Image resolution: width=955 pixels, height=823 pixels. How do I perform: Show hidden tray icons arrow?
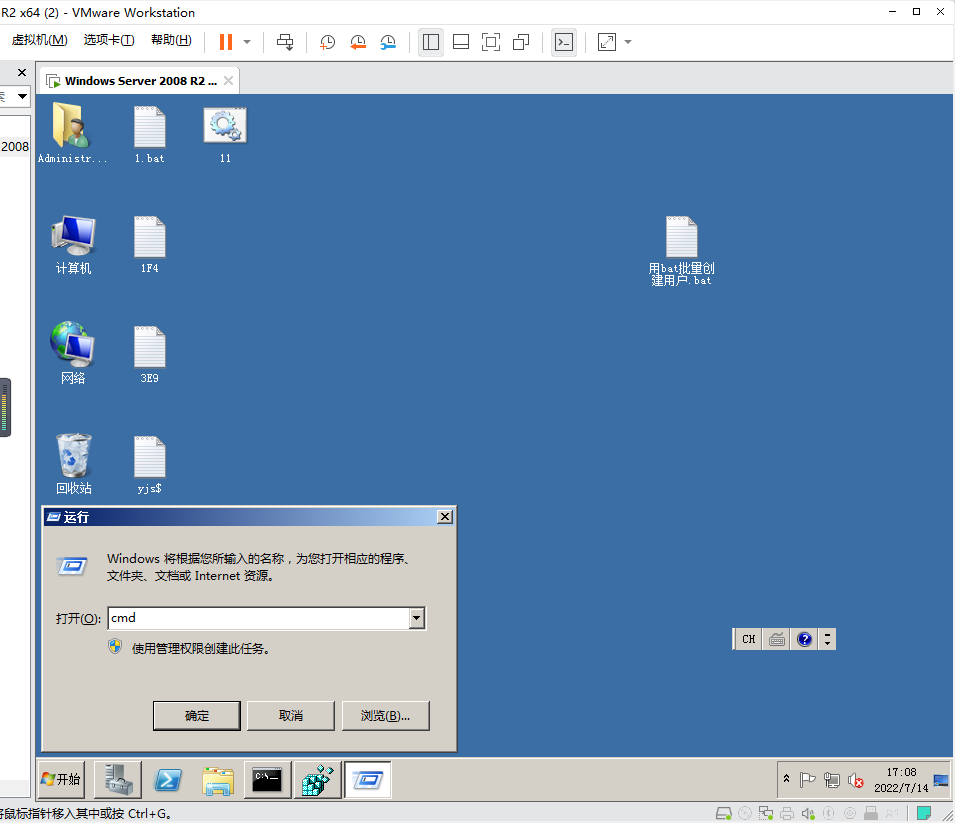(786, 779)
